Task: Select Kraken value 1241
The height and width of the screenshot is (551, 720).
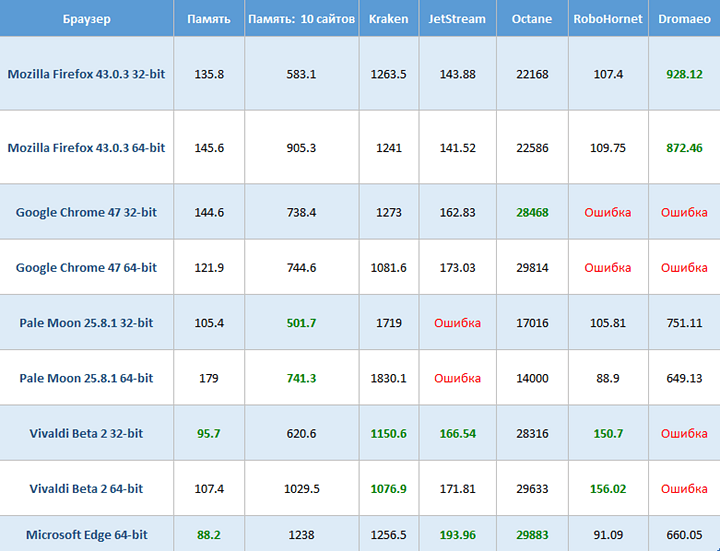Action: 388,148
